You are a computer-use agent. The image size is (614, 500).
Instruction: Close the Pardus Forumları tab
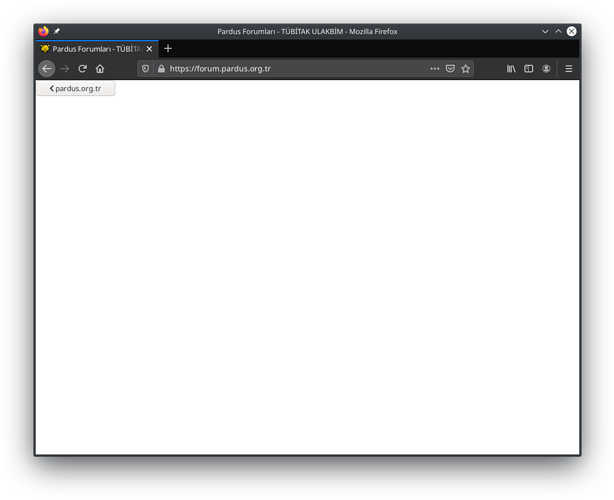point(149,49)
